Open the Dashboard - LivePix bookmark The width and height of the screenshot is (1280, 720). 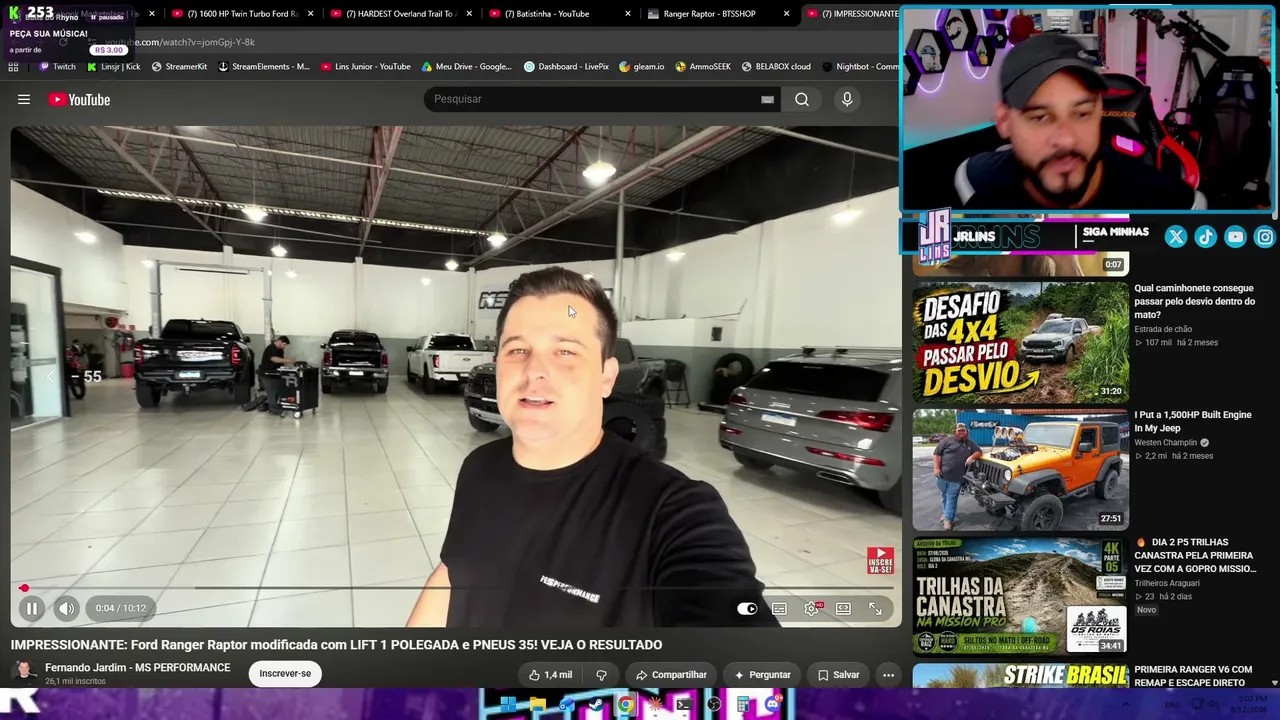coord(566,67)
